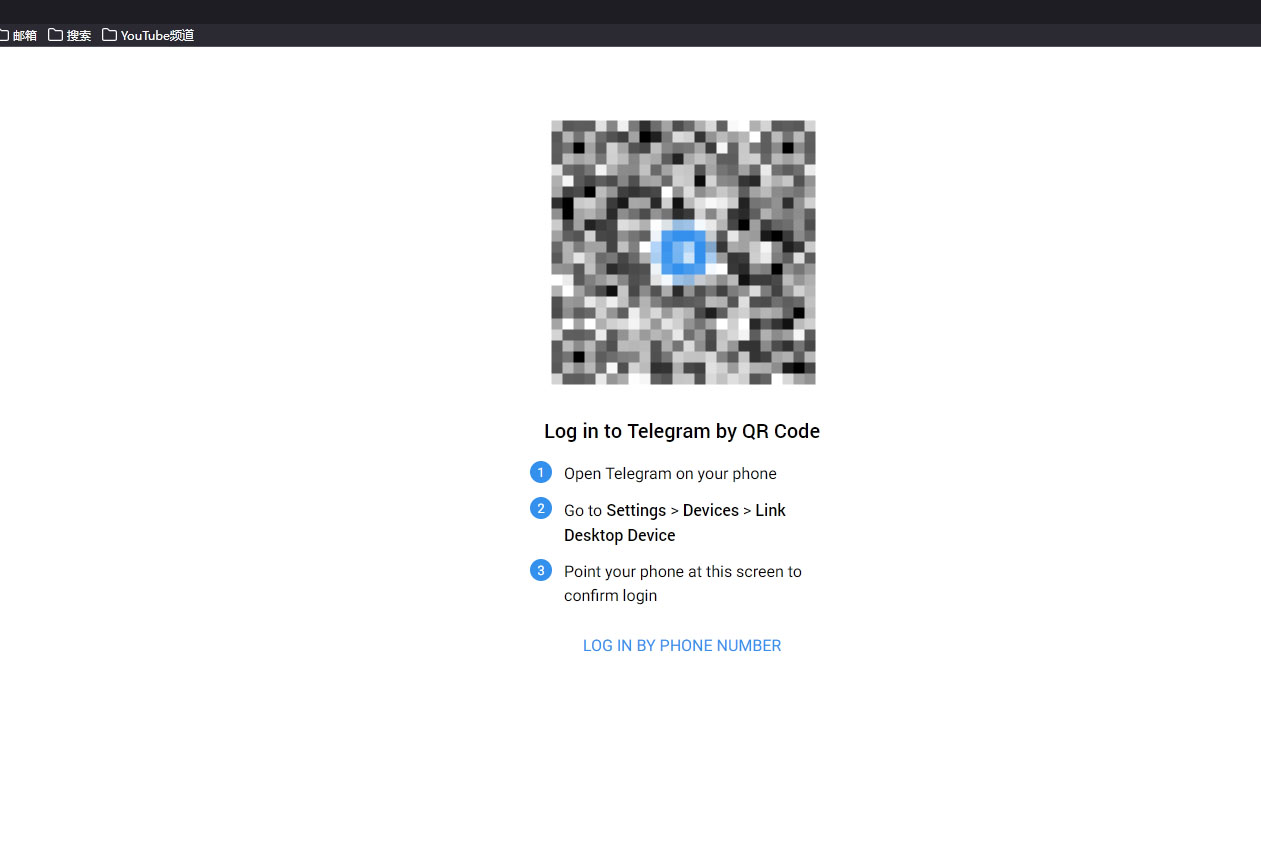Choose LOG IN BY PHONE NUMBER
1261x861 pixels.
coord(682,646)
